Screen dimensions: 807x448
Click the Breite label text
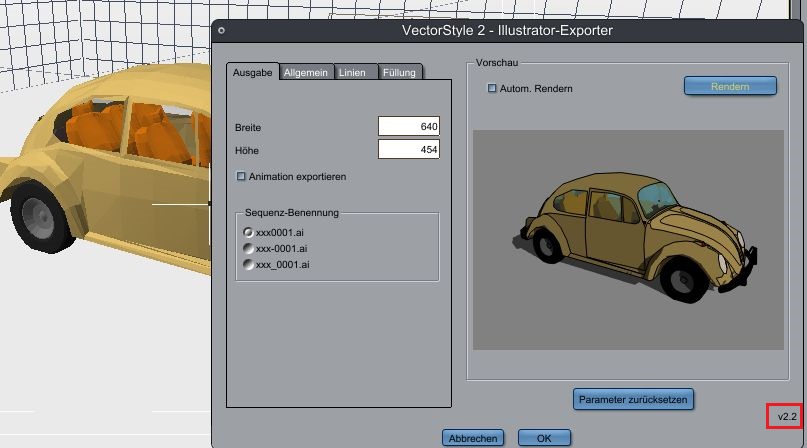[248, 127]
